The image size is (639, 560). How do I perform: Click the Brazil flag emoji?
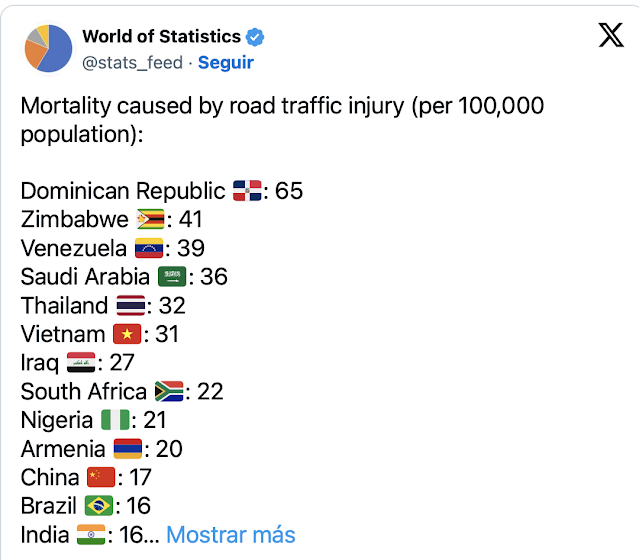99,506
